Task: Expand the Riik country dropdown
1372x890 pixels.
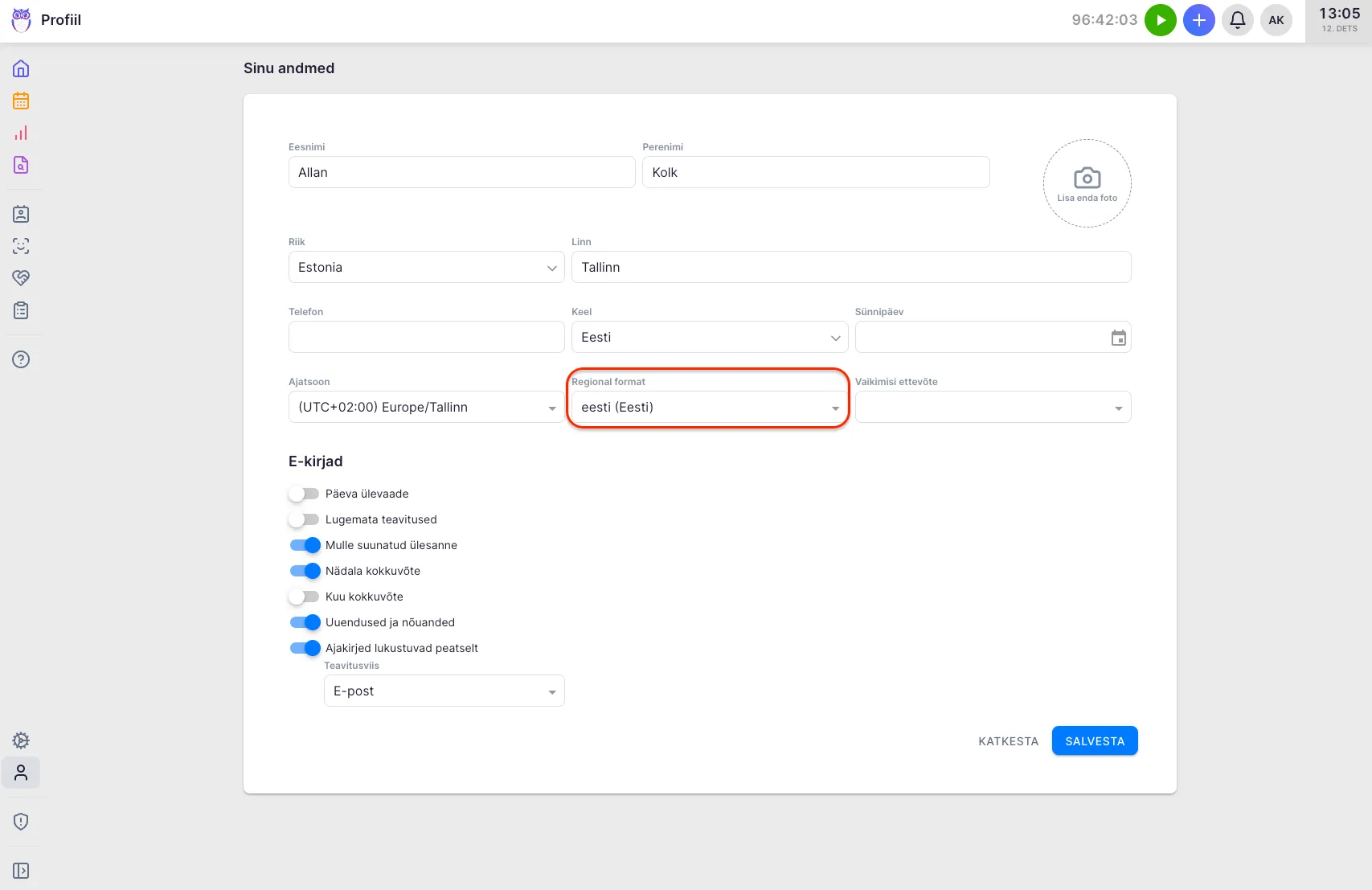Action: click(x=426, y=267)
